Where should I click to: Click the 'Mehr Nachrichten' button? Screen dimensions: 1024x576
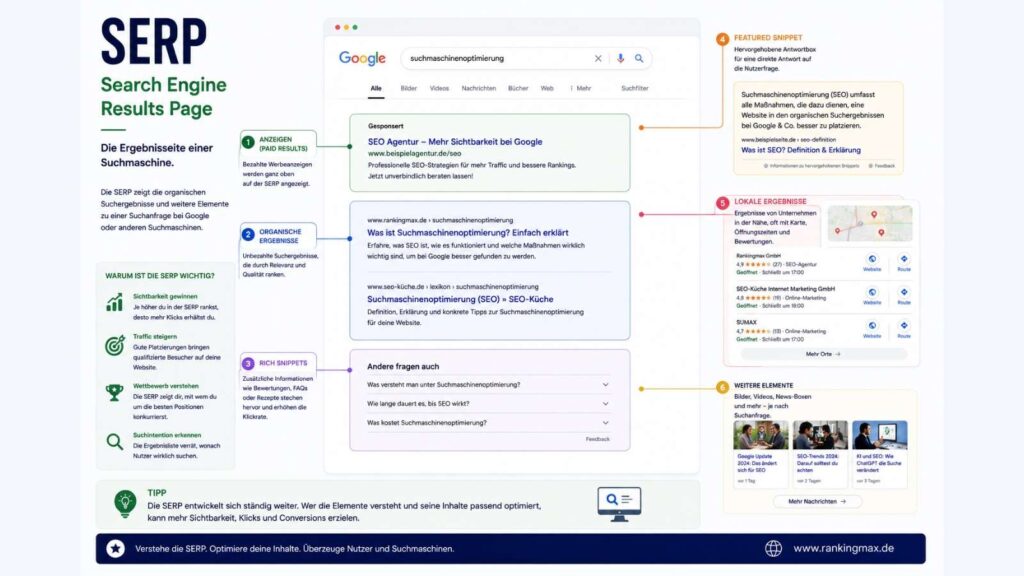coord(817,502)
